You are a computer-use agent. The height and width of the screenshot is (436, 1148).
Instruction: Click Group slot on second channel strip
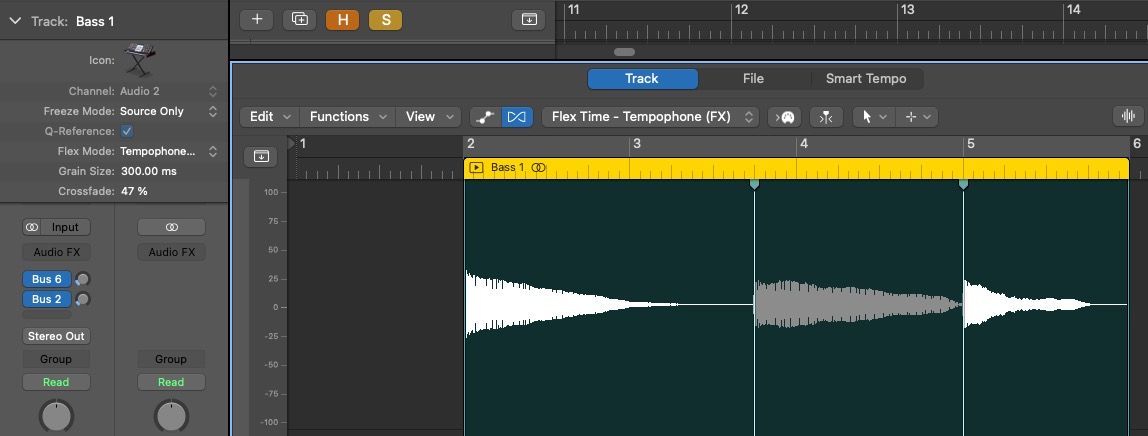(171, 359)
